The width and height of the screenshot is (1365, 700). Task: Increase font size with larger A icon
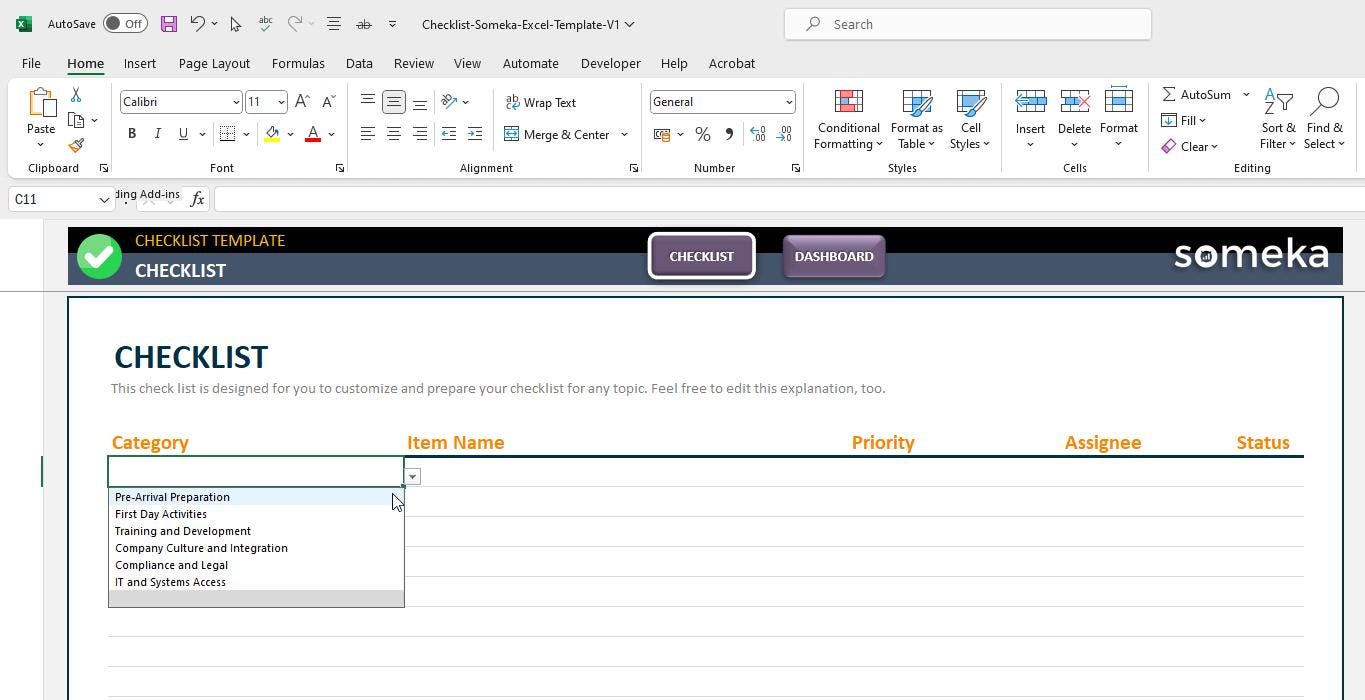(302, 102)
